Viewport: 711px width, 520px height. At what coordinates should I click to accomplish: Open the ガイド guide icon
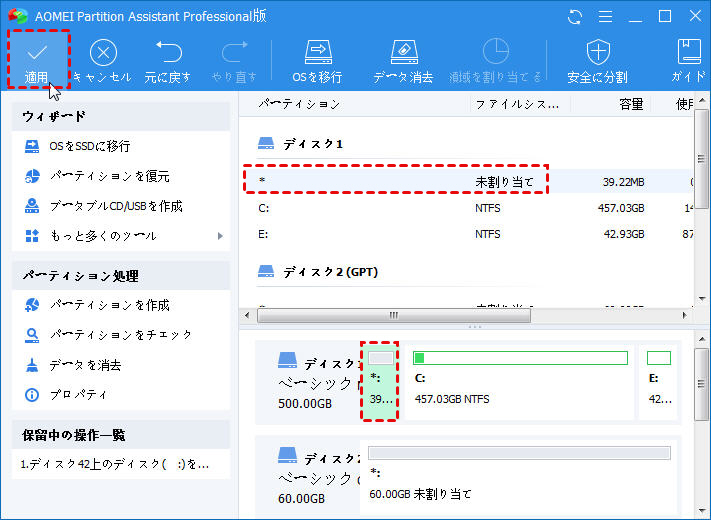pyautogui.click(x=689, y=52)
